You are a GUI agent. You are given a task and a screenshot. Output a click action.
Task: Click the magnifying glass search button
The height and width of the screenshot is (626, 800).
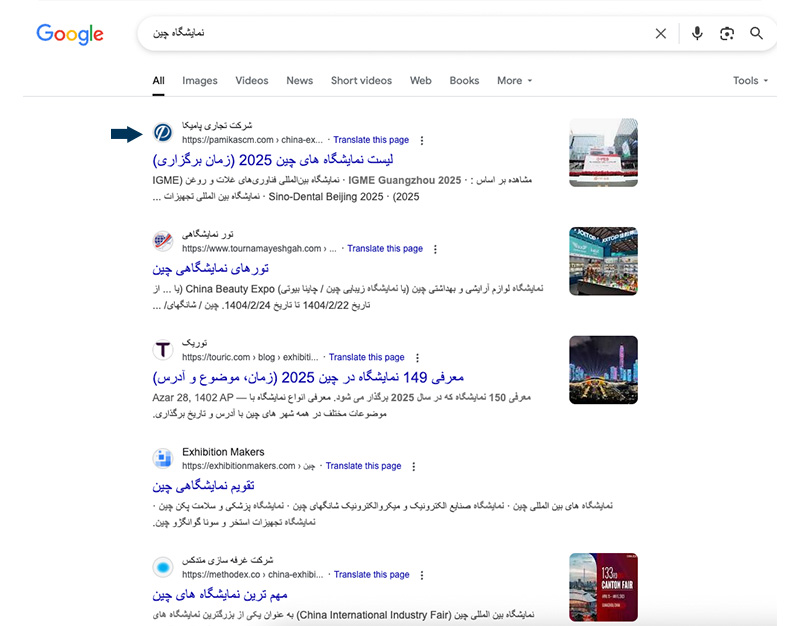pyautogui.click(x=756, y=34)
